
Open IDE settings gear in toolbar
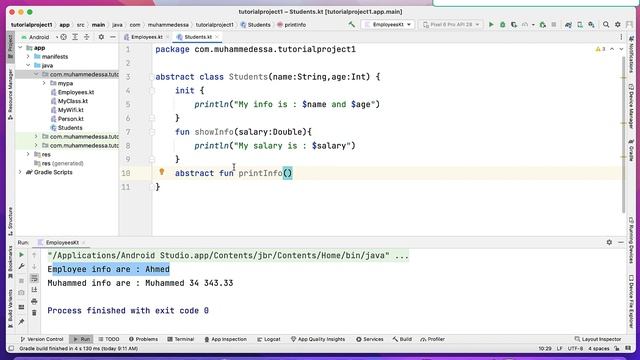click(618, 24)
